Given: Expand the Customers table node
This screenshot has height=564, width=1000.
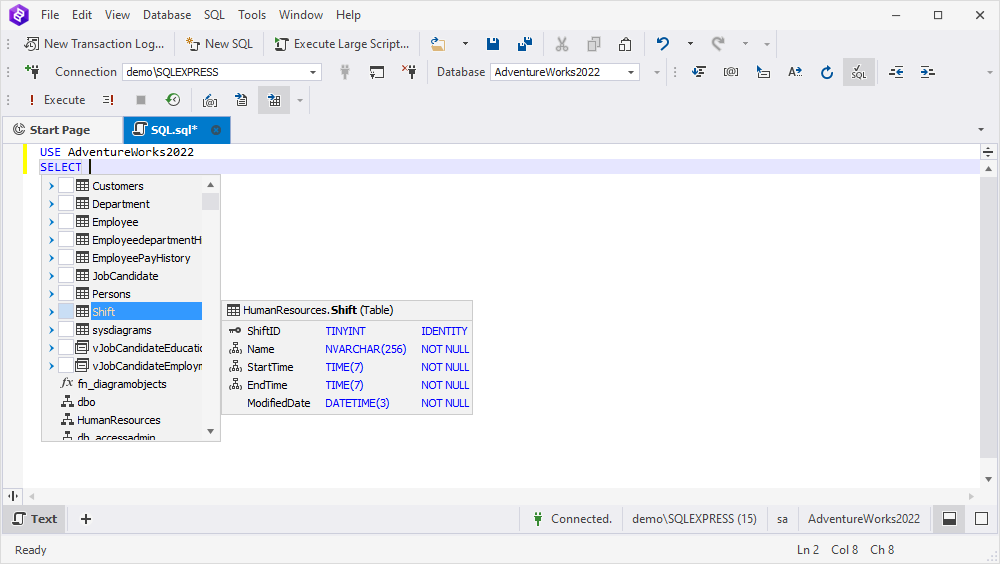Looking at the screenshot, I should coord(51,186).
